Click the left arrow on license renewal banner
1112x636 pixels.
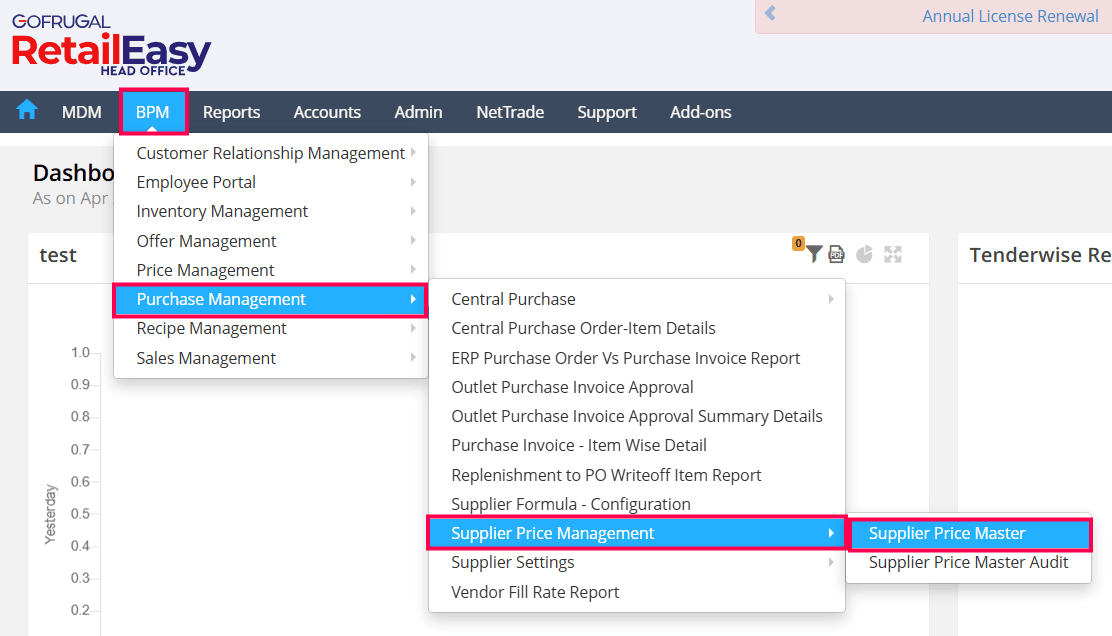pyautogui.click(x=770, y=14)
